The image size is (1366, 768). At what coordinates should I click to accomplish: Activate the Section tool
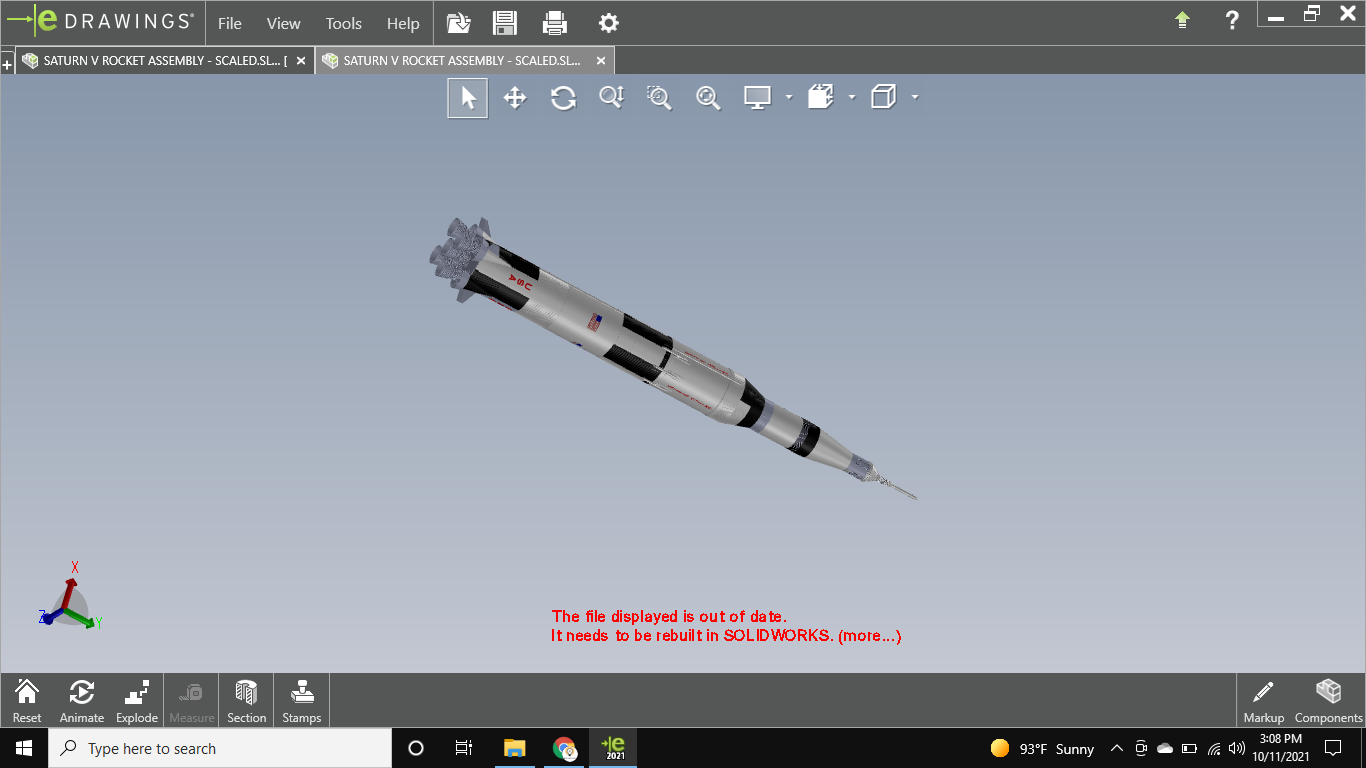point(245,699)
